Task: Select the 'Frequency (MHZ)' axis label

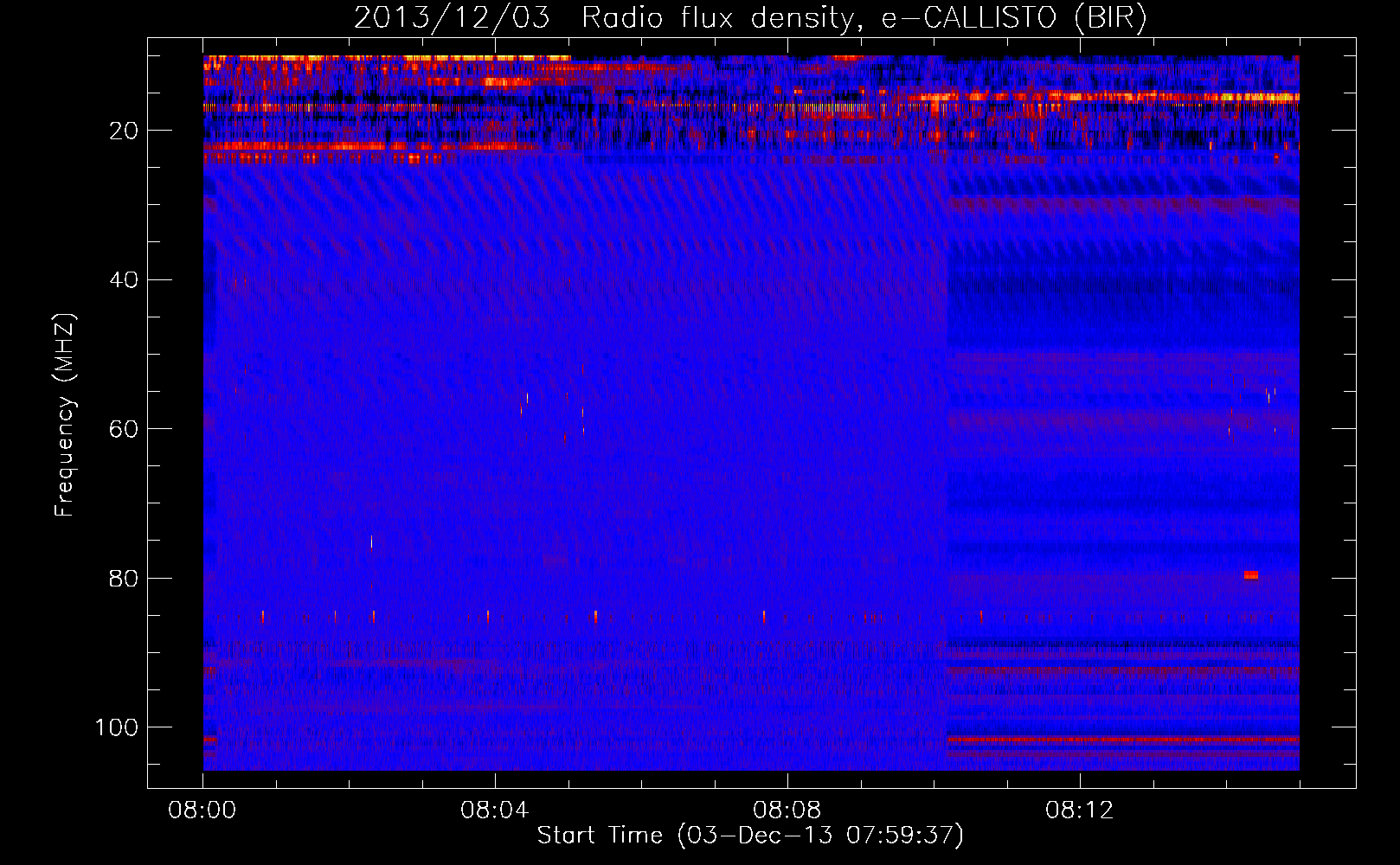Action: pyautogui.click(x=65, y=416)
